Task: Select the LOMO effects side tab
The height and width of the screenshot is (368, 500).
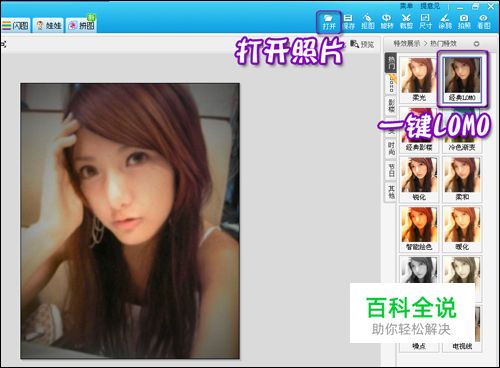Action: (x=391, y=85)
